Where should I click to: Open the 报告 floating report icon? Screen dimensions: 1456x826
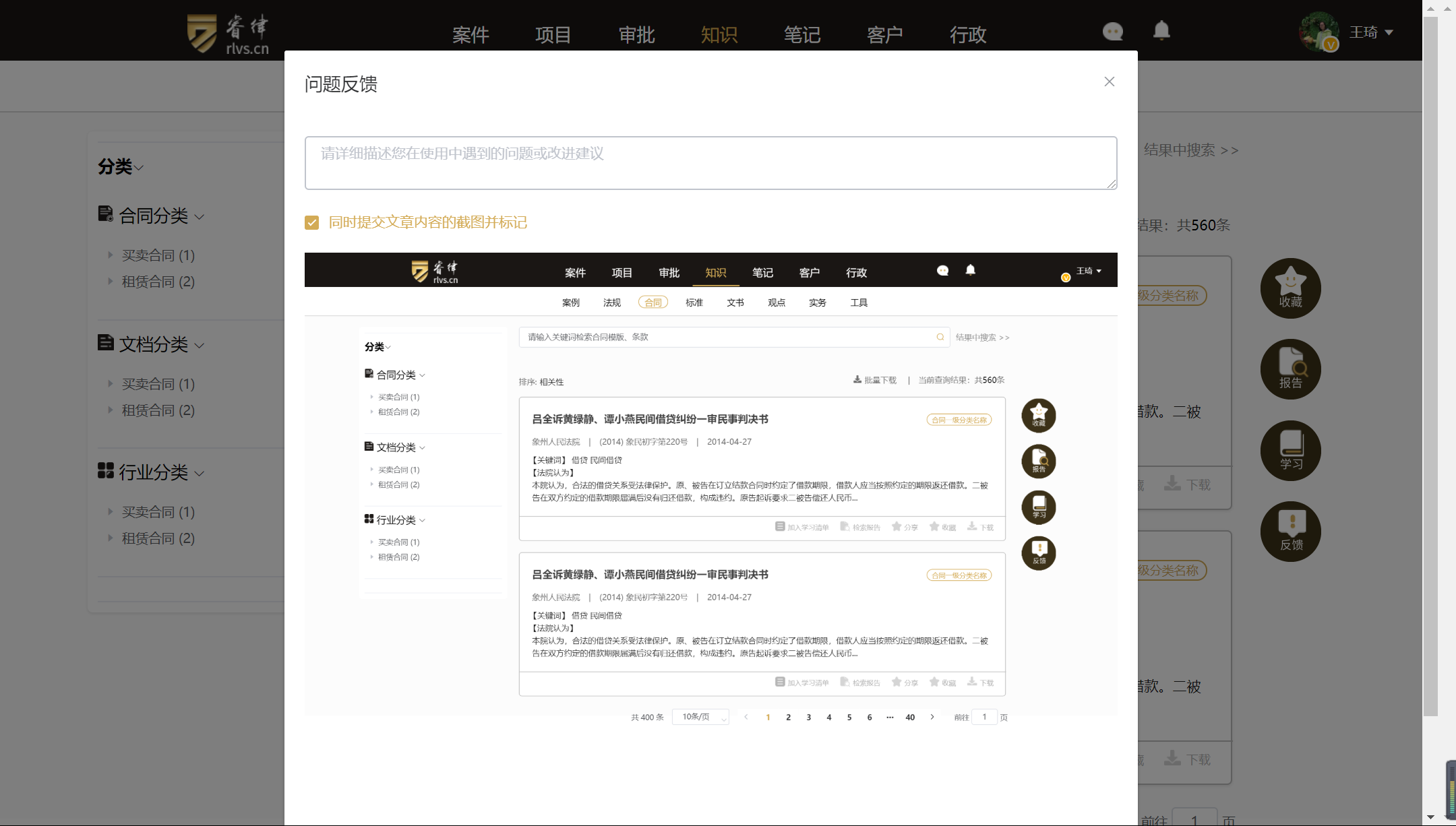(x=1290, y=369)
